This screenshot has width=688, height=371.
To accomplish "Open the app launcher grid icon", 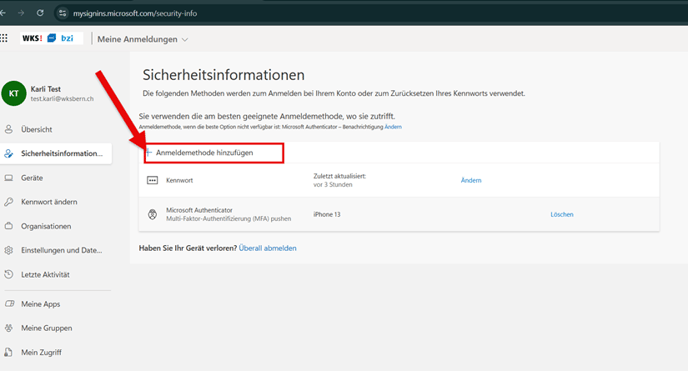I will [4, 39].
